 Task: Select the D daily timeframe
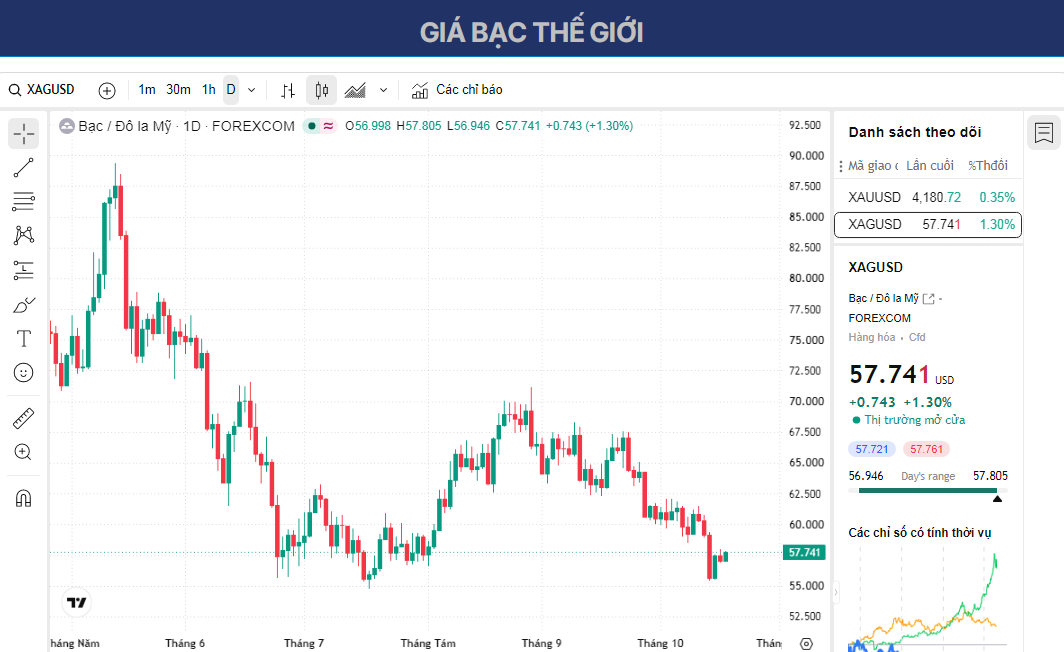click(231, 90)
